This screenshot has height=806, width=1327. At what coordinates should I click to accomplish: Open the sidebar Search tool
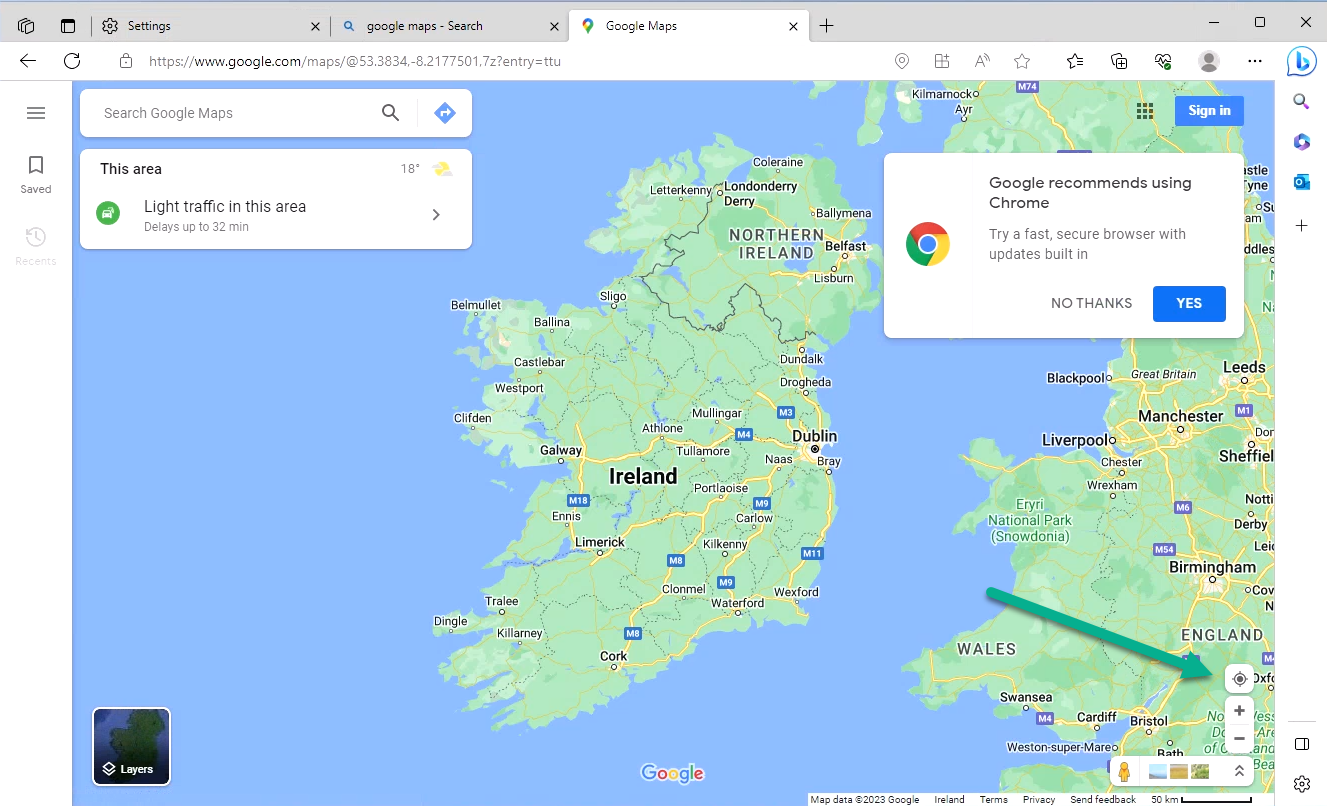tap(1301, 100)
